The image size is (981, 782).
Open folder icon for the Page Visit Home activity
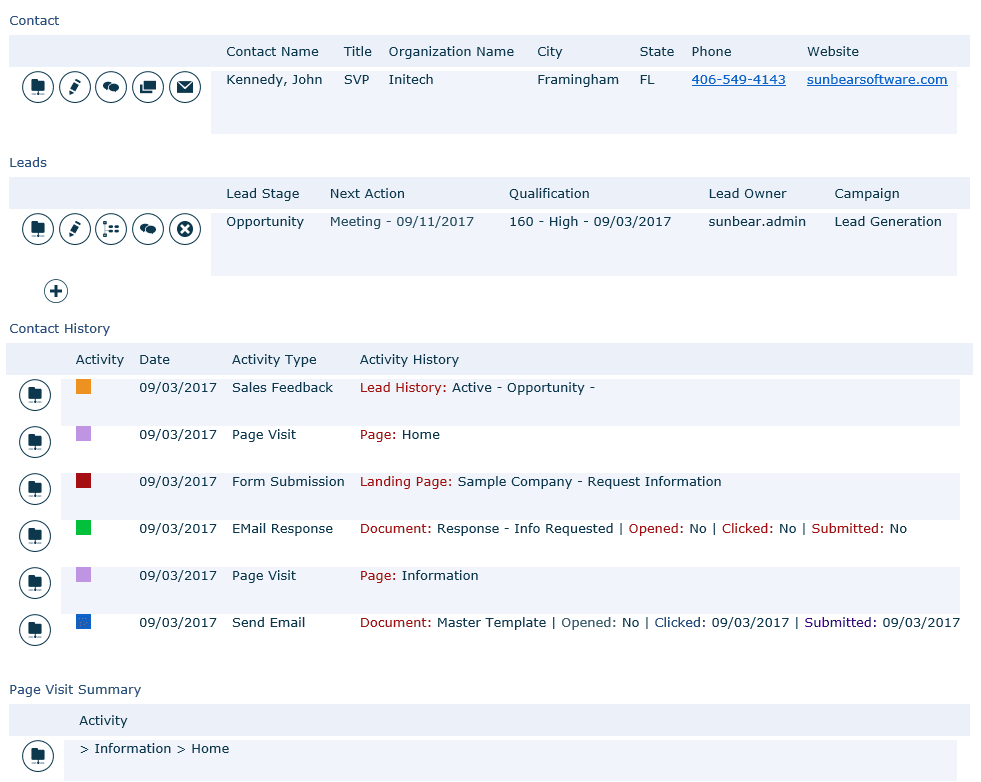(x=35, y=442)
